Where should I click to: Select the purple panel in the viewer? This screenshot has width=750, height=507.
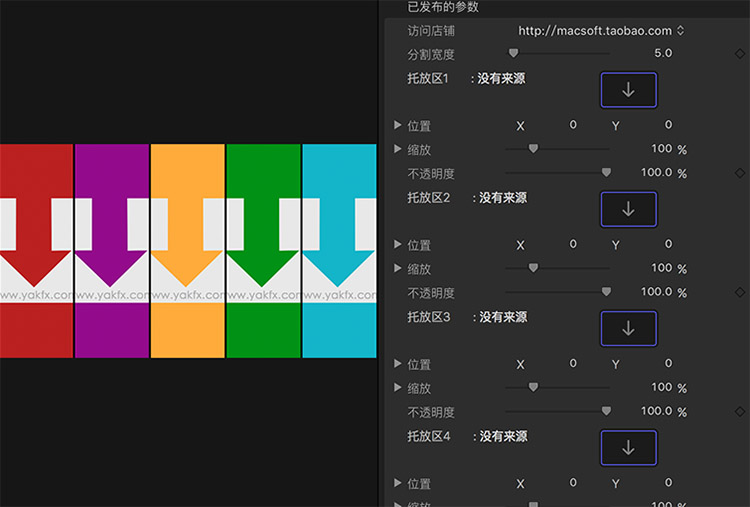(x=112, y=251)
